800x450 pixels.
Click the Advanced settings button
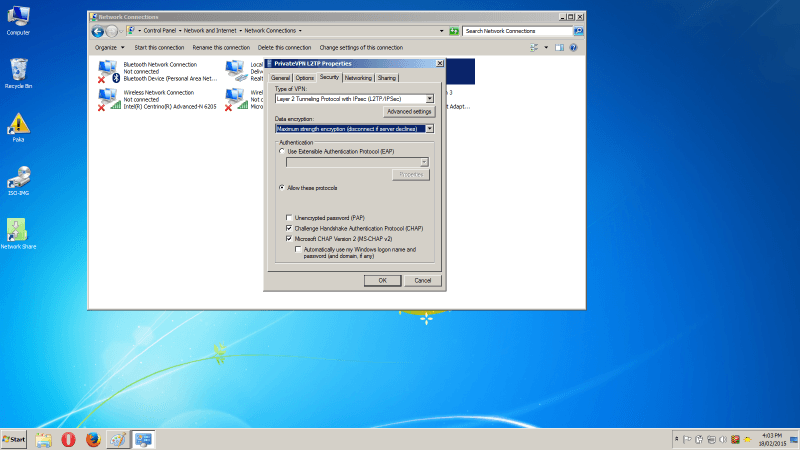[408, 112]
